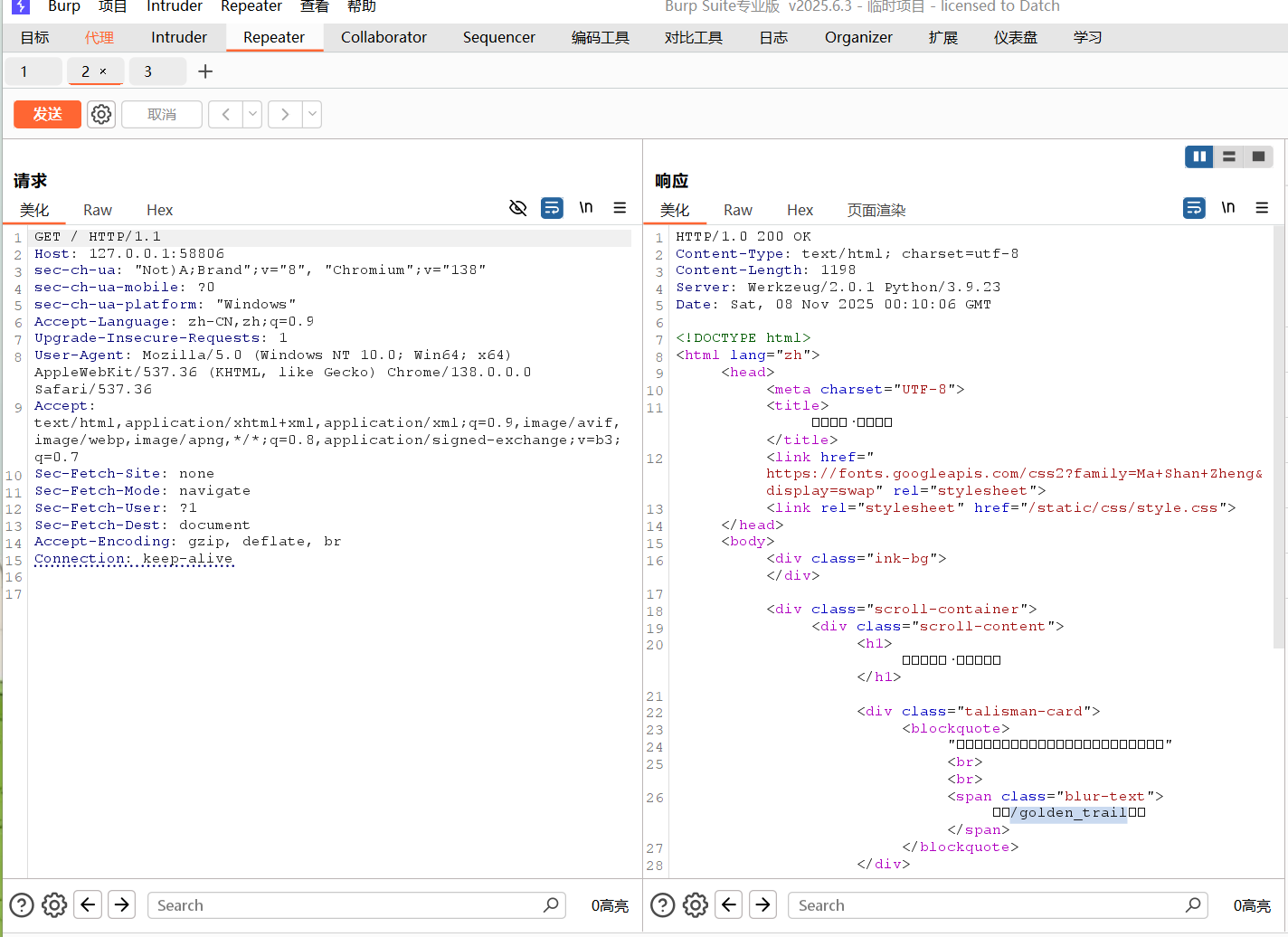The image size is (1288, 937).
Task: Switch to Repeater tab 3
Action: tap(157, 71)
